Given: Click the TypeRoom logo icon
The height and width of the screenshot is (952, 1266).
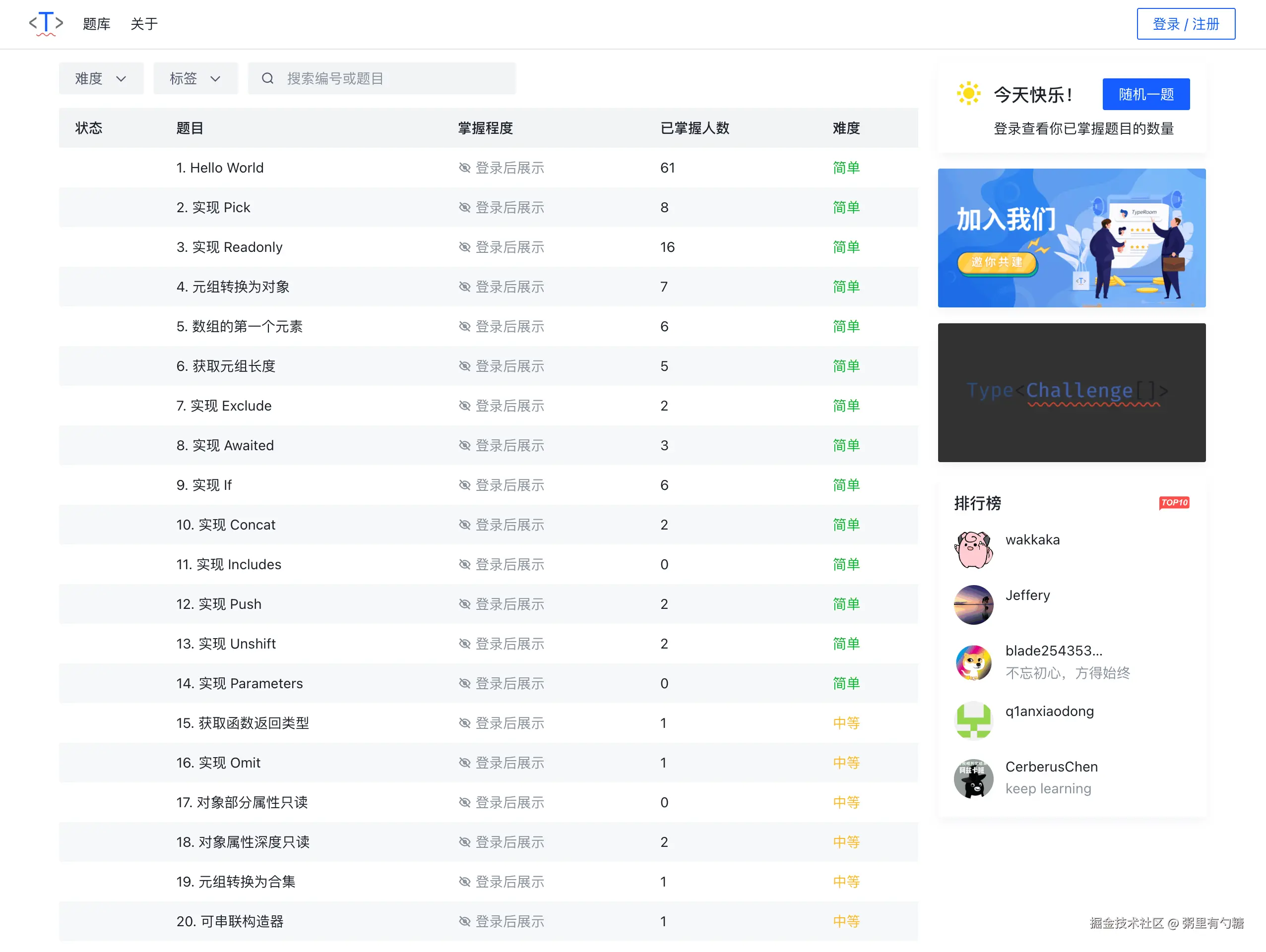Looking at the screenshot, I should (46, 23).
